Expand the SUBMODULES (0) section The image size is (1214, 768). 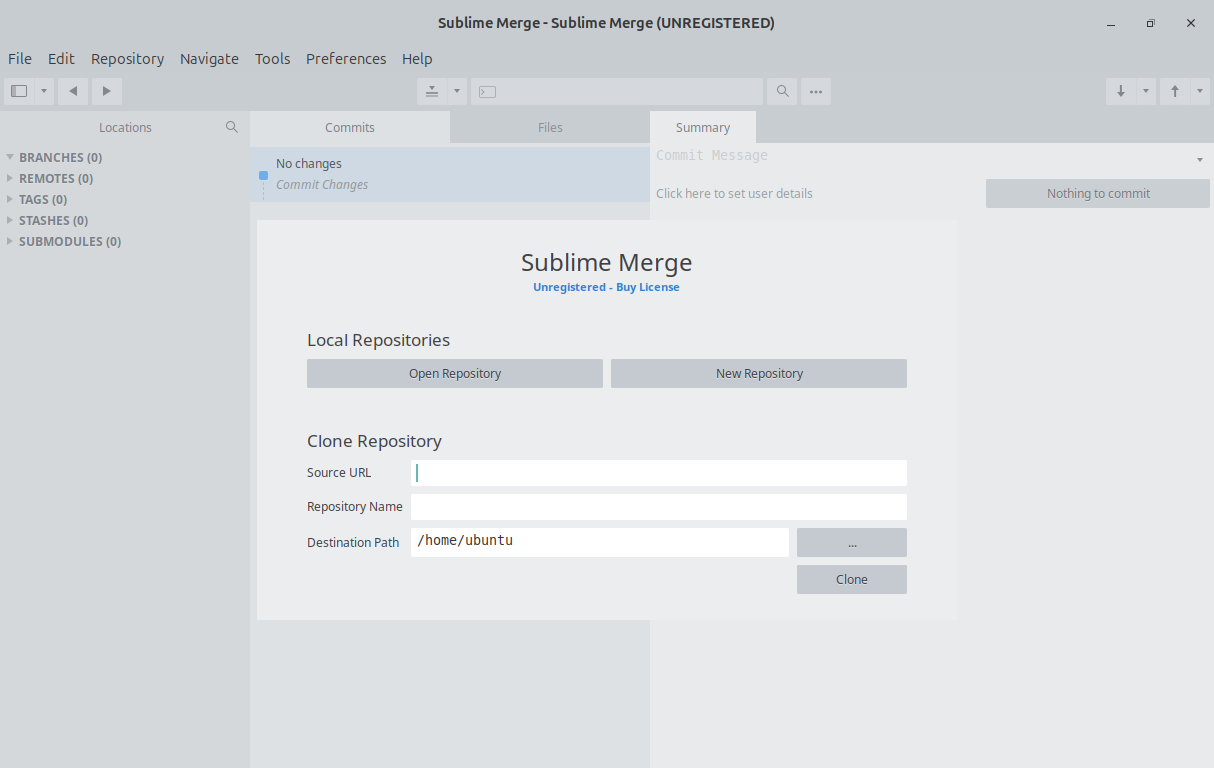10,241
